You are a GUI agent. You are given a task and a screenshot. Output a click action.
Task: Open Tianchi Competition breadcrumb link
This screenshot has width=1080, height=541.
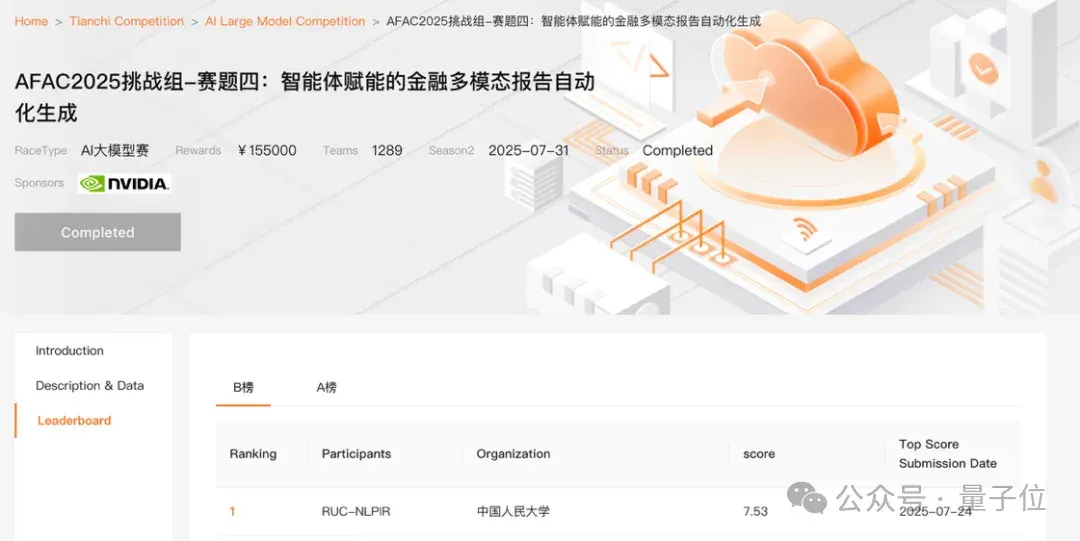pos(126,21)
